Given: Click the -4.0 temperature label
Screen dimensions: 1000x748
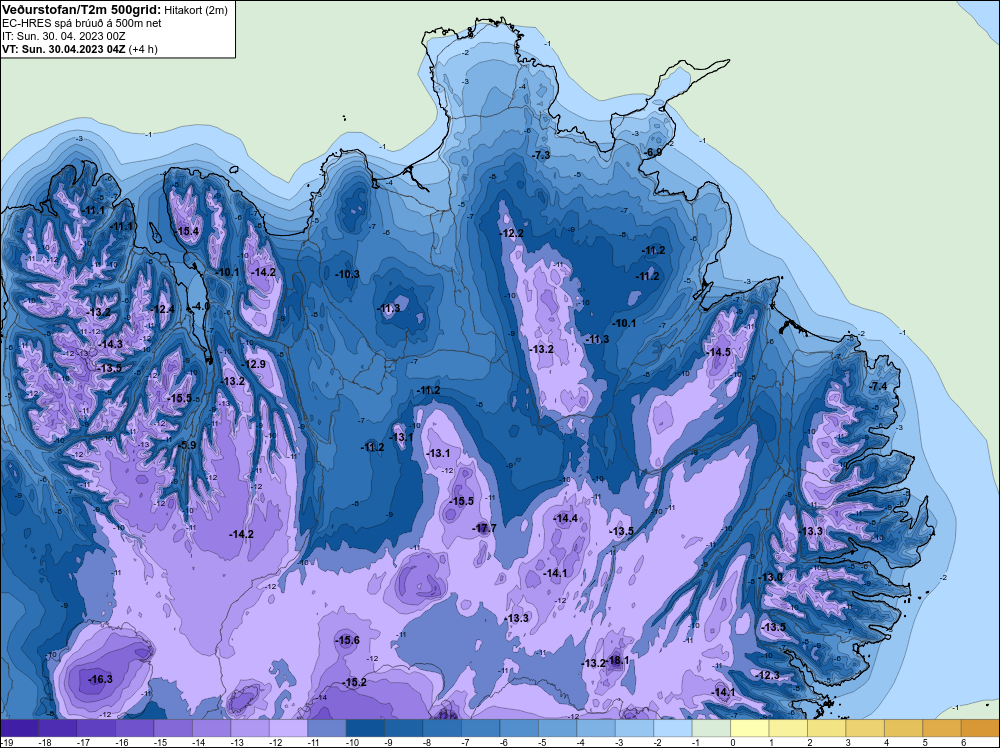Looking at the screenshot, I should coord(201,306).
